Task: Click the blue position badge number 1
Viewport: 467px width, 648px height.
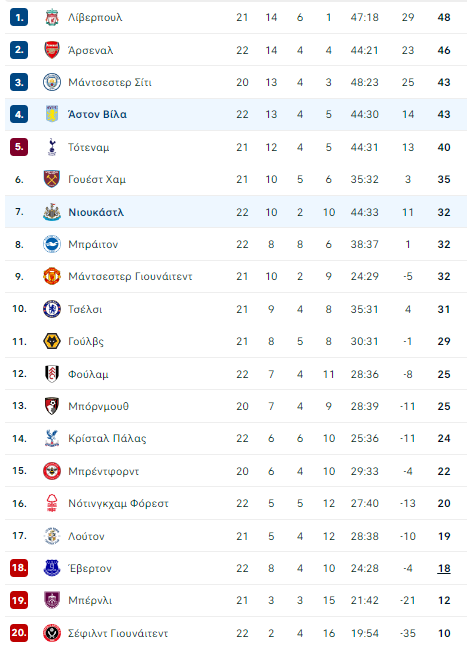Action: [19, 17]
